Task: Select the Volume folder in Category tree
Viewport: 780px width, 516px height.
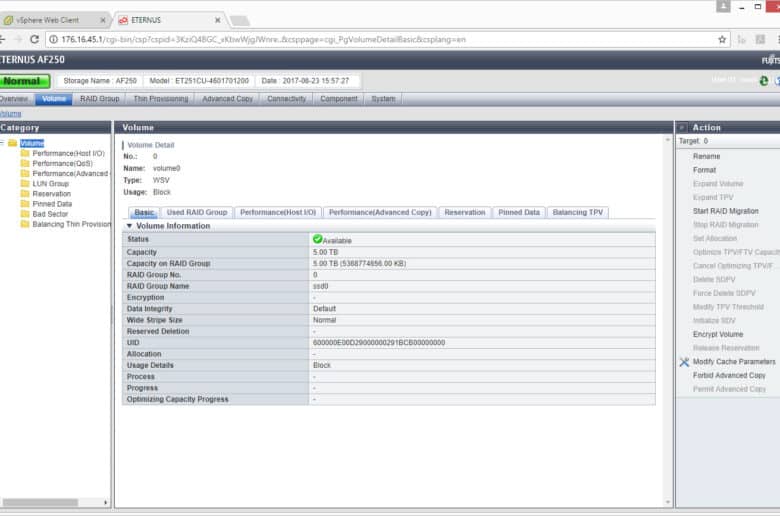Action: pyautogui.click(x=32, y=143)
